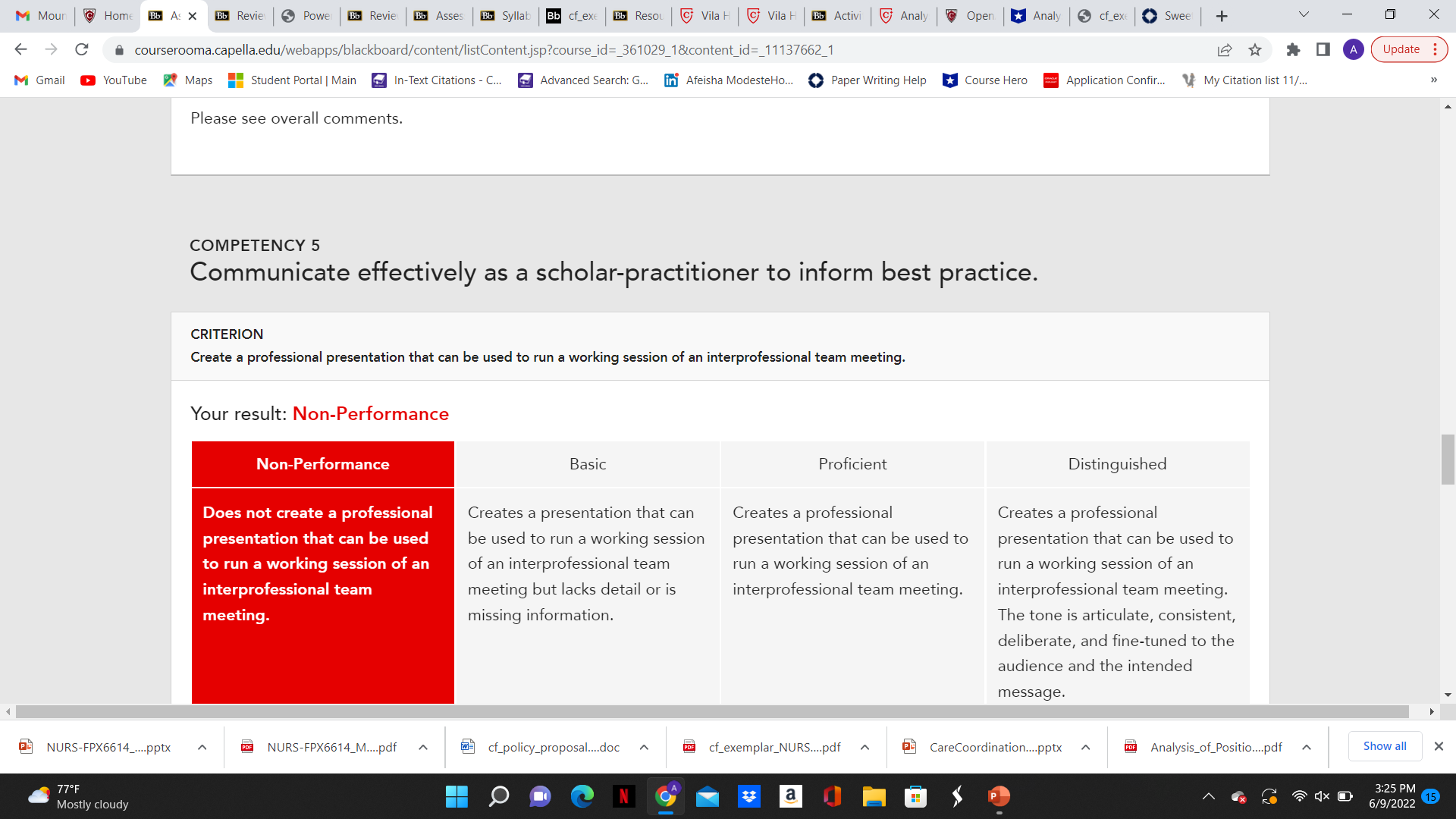Viewport: 1456px width, 819px height.
Task: Open Student Portal Main bookmark
Action: pyautogui.click(x=293, y=80)
